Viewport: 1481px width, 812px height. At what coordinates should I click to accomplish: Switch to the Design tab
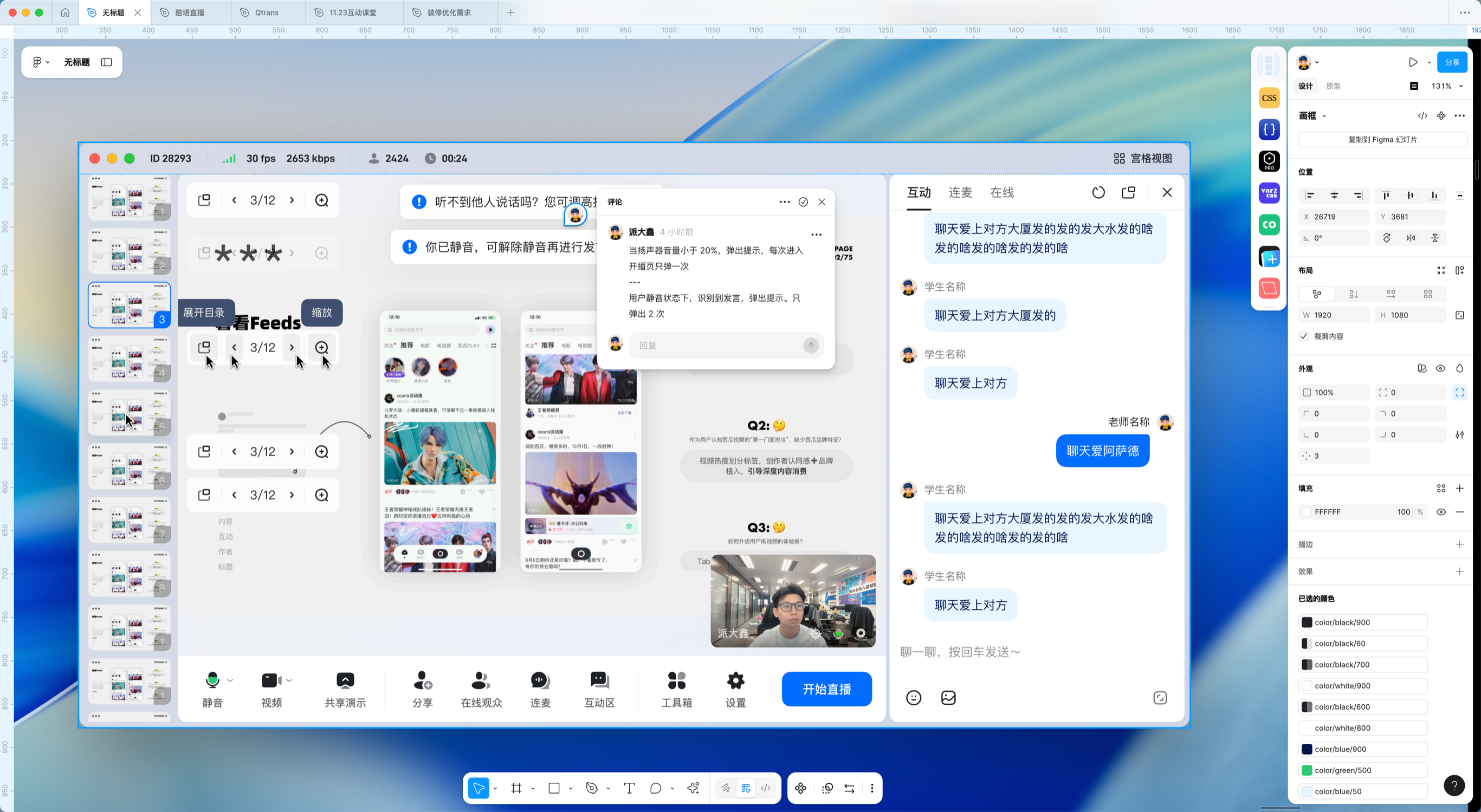point(1305,86)
